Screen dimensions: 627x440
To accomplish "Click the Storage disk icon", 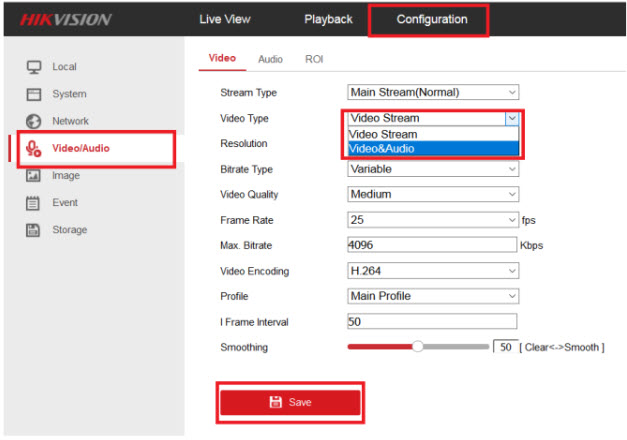I will [33, 230].
